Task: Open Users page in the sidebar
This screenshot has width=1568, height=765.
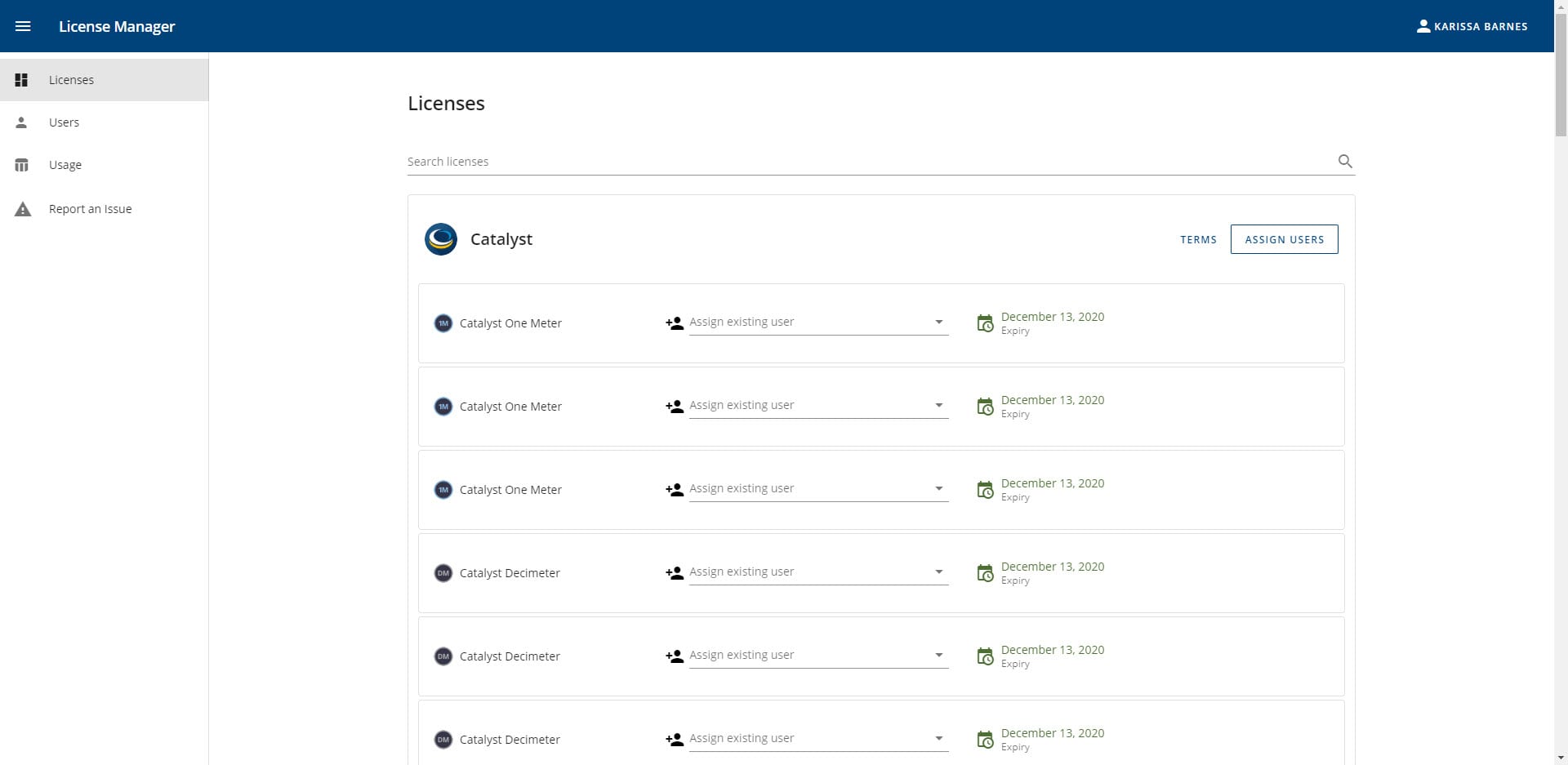Action: (x=104, y=122)
